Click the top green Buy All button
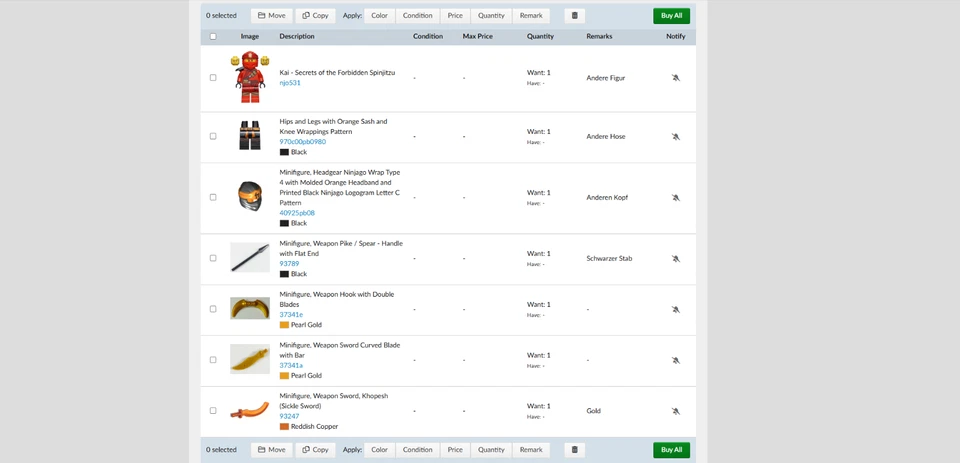 [671, 15]
